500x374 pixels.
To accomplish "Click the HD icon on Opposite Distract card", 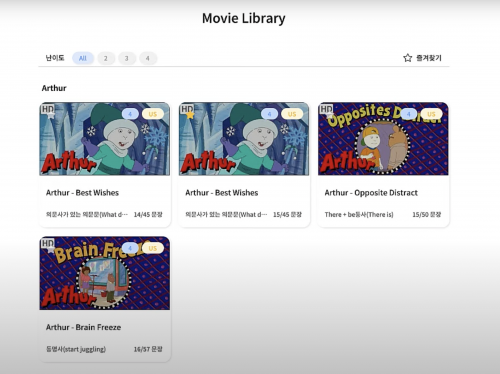I will [326, 109].
